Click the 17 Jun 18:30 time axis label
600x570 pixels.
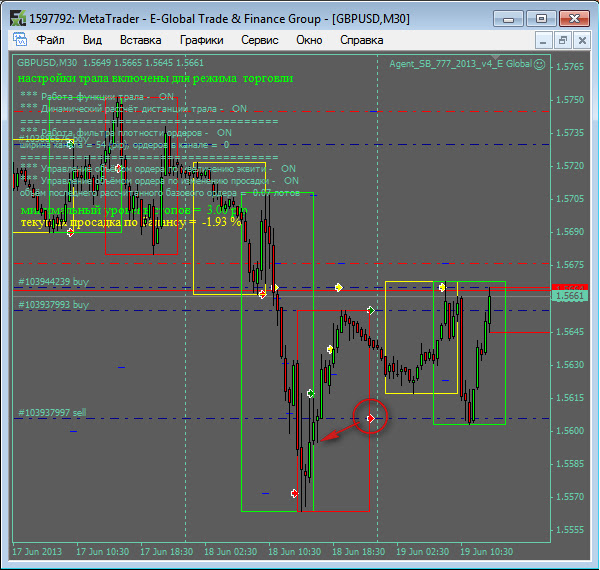tap(166, 552)
